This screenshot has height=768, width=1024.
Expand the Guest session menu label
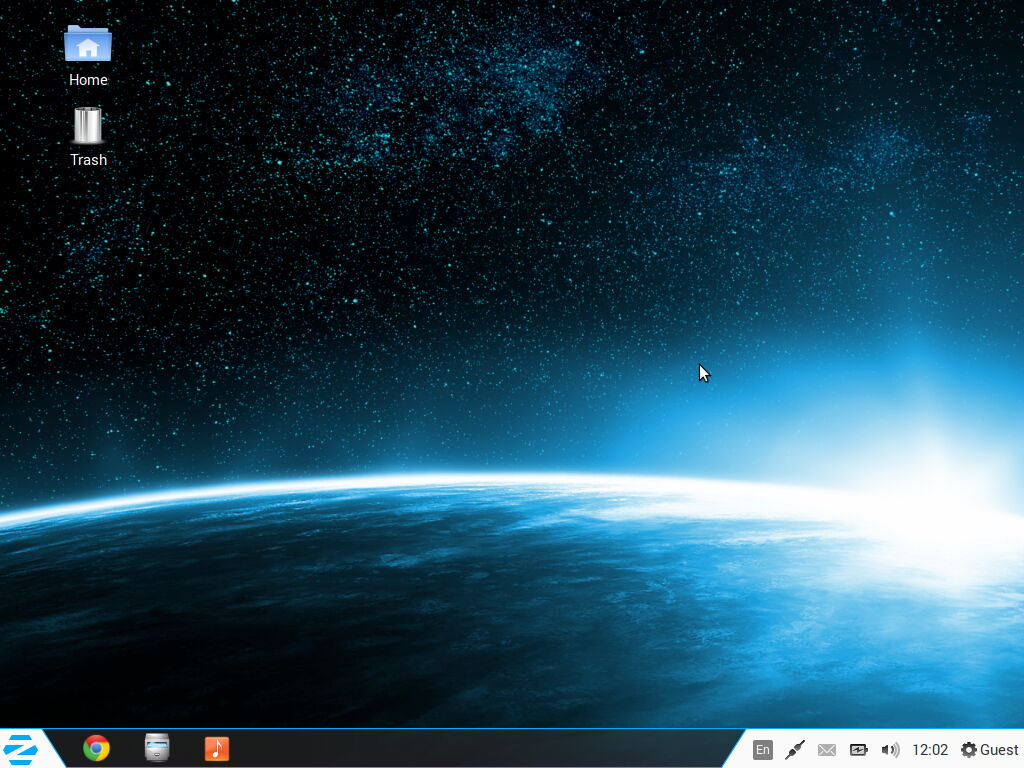(x=999, y=750)
